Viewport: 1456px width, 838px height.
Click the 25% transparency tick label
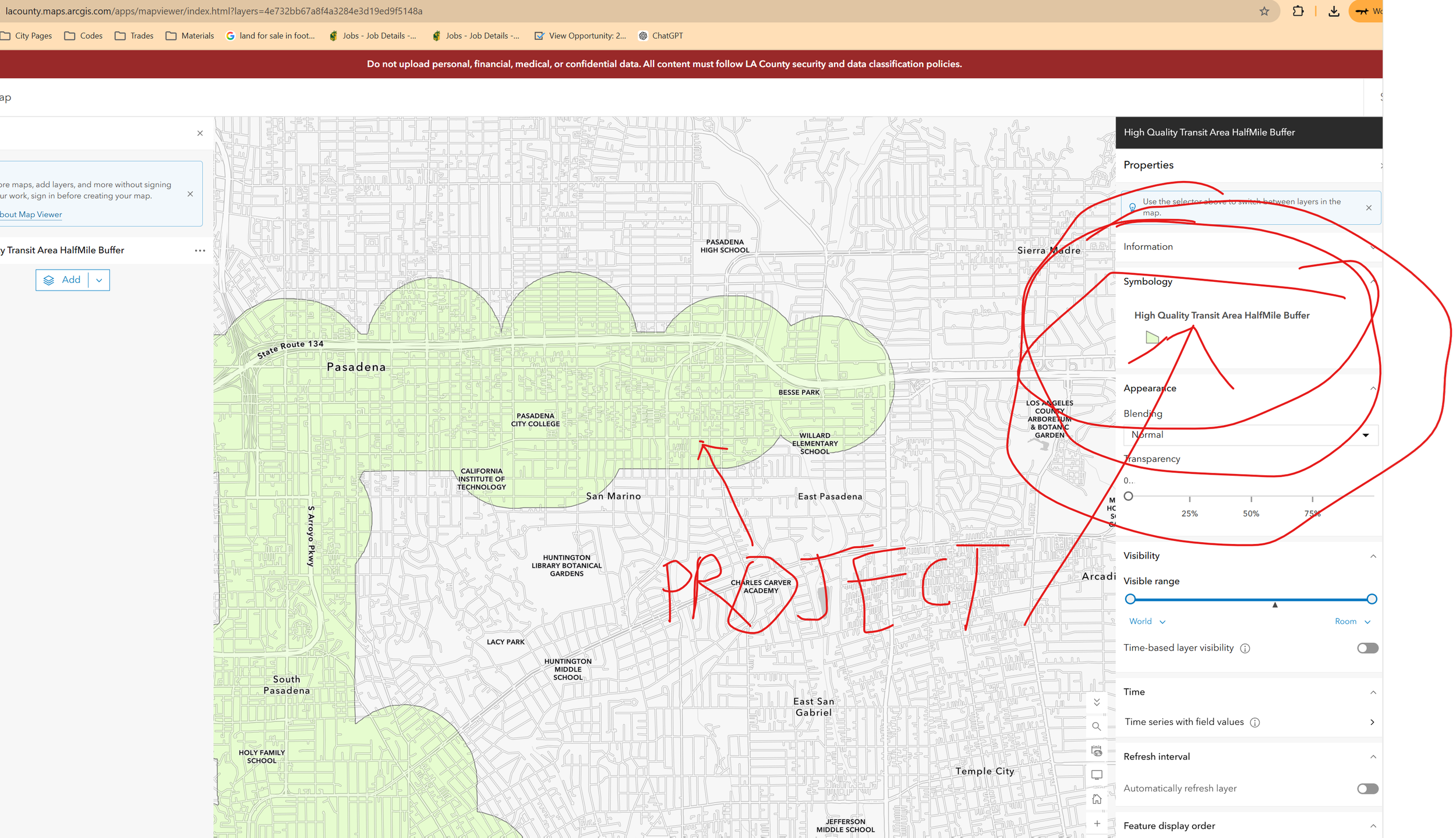[1189, 514]
